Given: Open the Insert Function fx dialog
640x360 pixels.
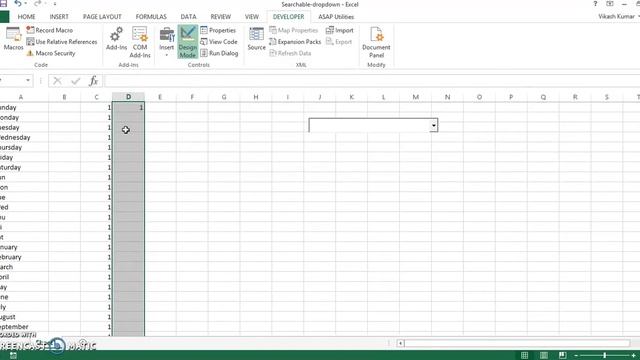Looking at the screenshot, I should click(x=93, y=81).
